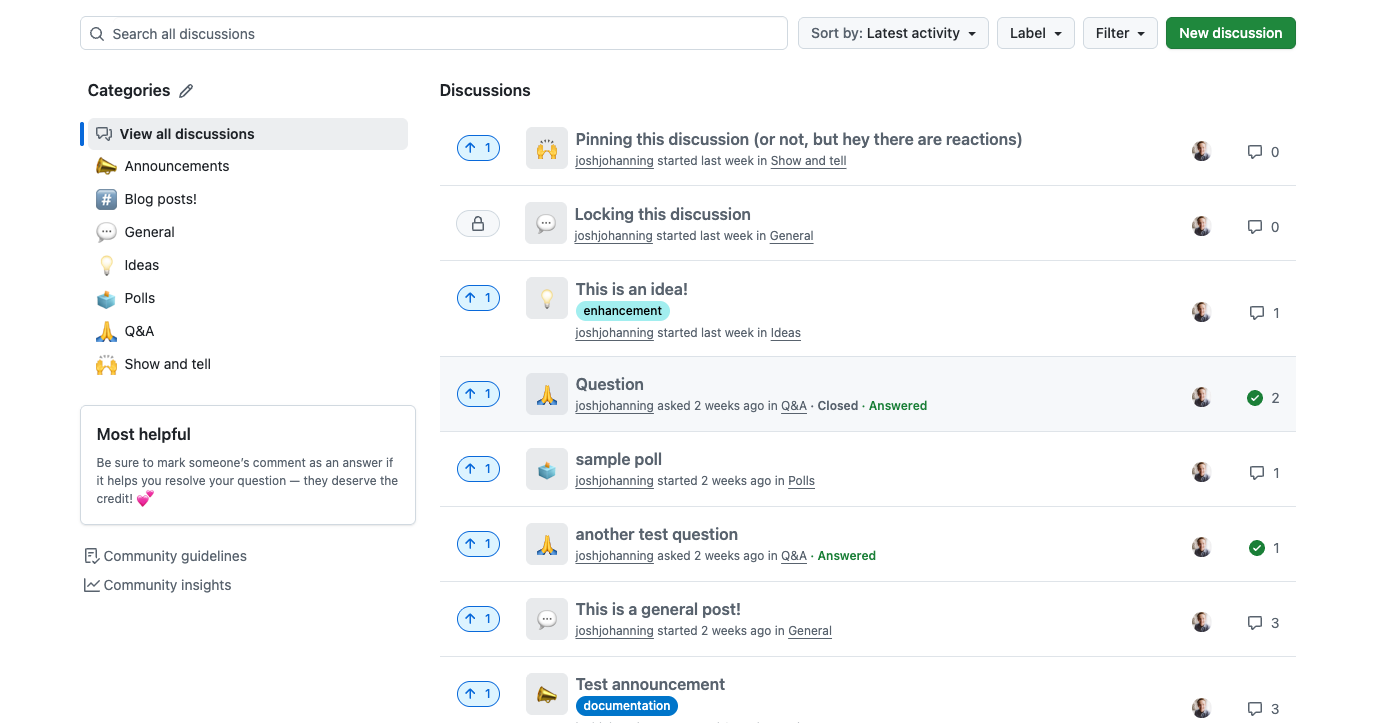Select the Ideas light bulb category icon

105,264
